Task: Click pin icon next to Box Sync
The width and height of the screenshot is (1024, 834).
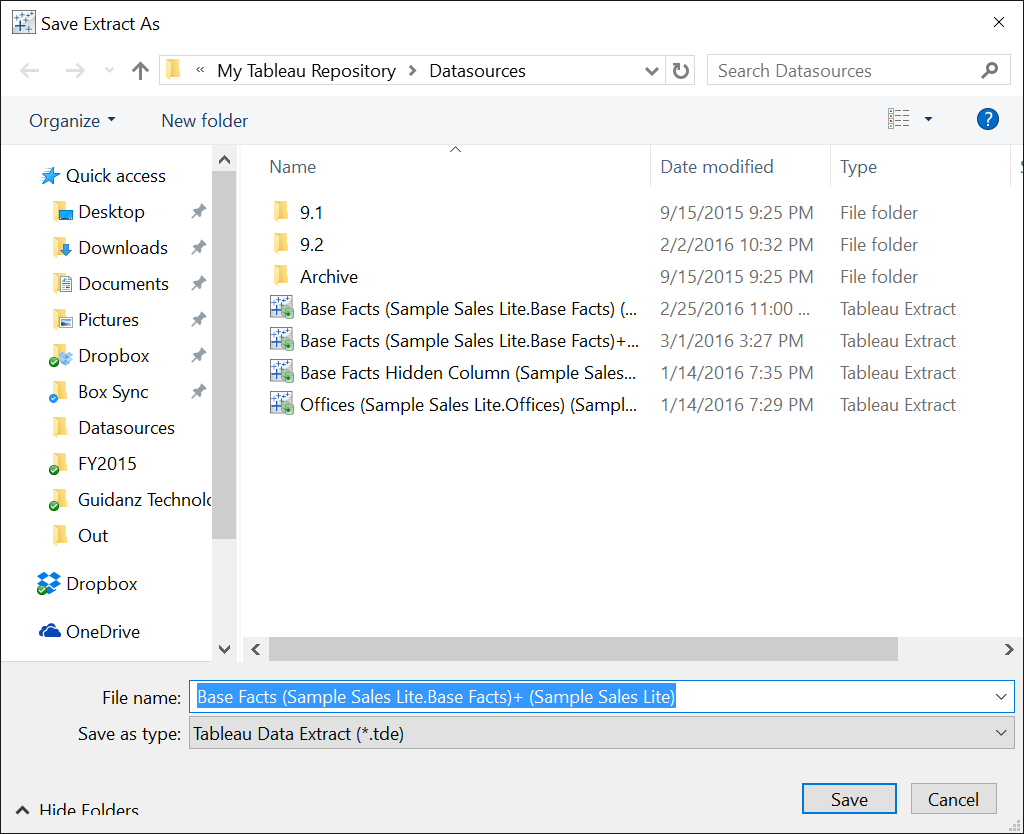Action: 198,391
